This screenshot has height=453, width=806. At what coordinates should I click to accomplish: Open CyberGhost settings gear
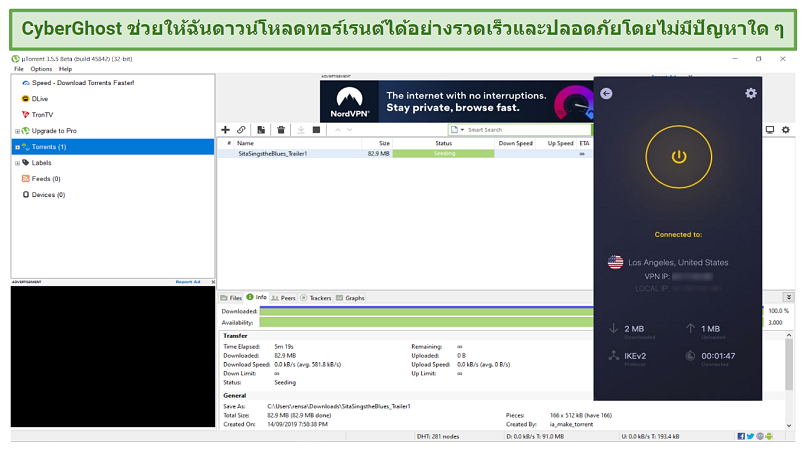750,93
